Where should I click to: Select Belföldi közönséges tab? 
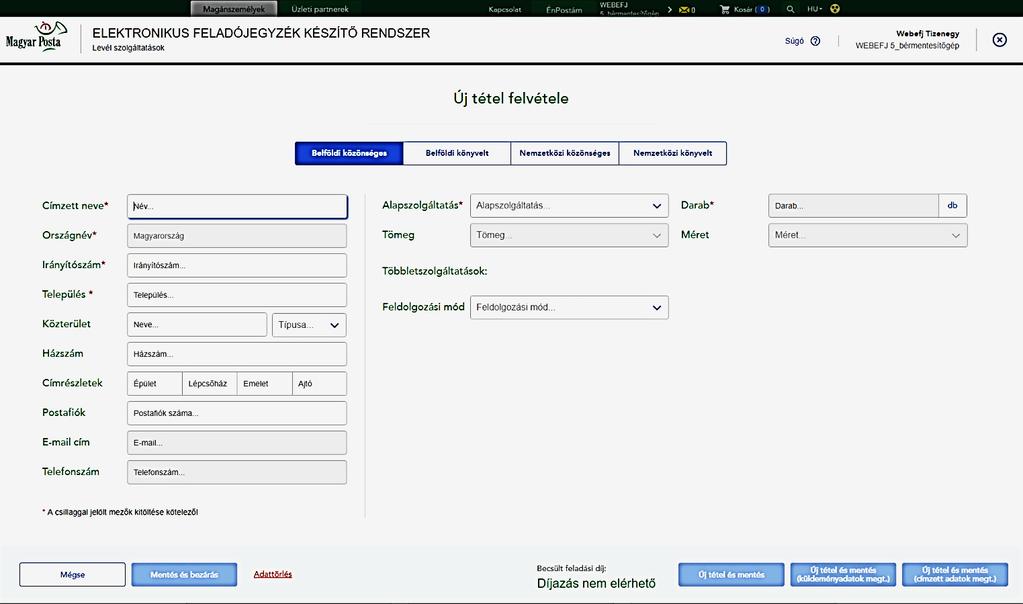coord(349,153)
